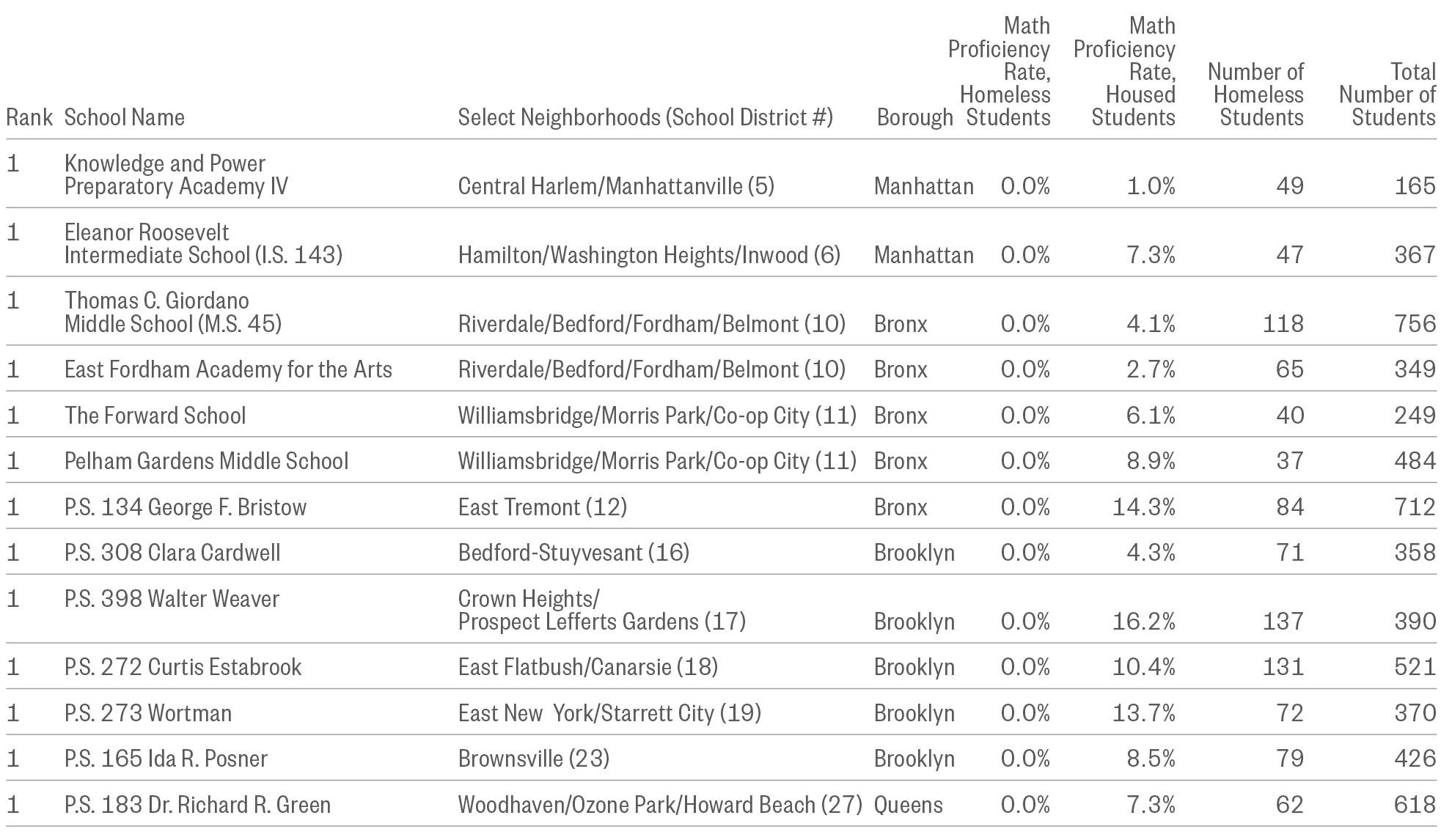The width and height of the screenshot is (1441, 840).
Task: Click Pelham Gardens Middle School name
Action: (206, 461)
